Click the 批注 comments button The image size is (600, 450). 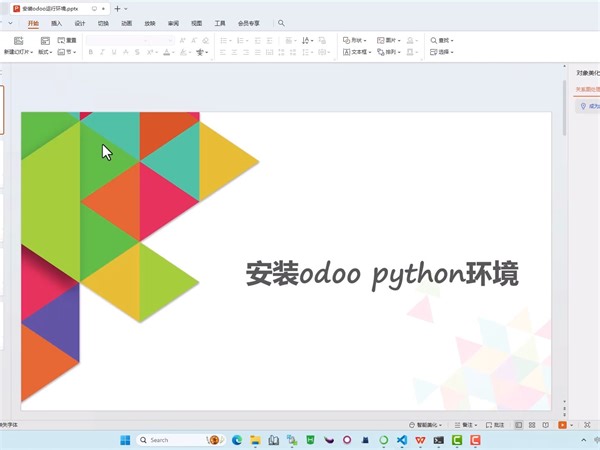(495, 425)
